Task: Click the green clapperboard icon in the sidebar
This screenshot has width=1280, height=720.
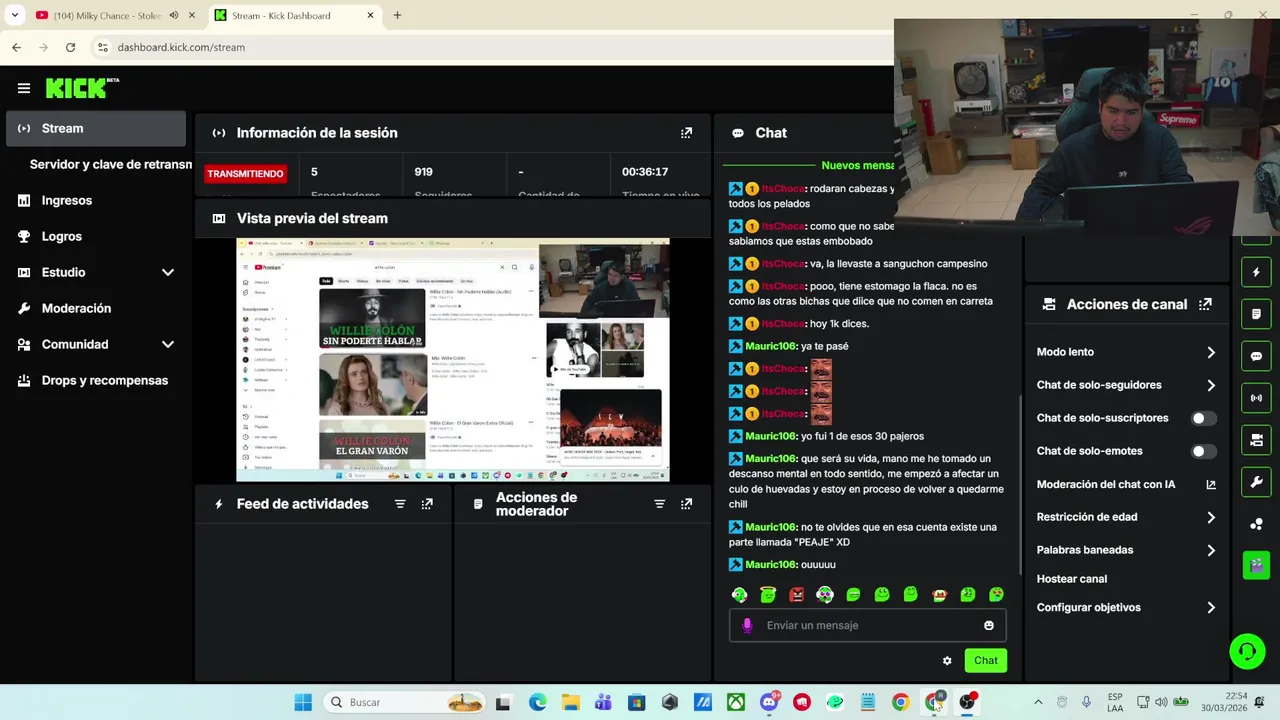Action: point(1257,565)
